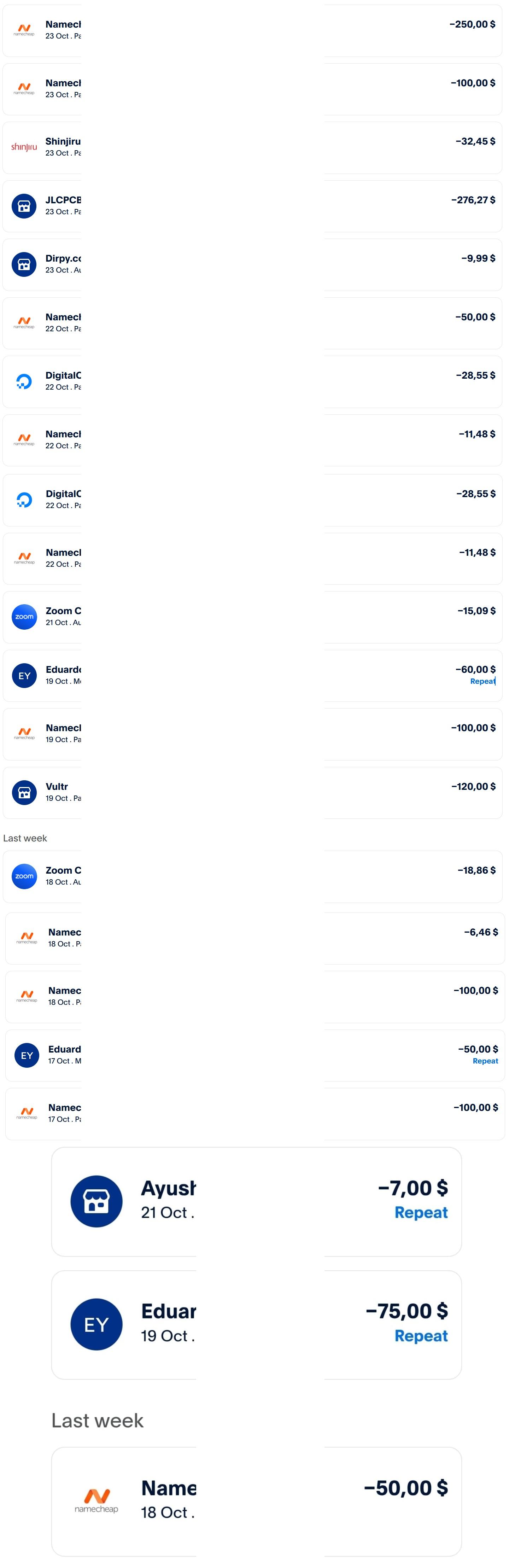509x1568 pixels.
Task: Click the Vultr store icon
Action: 24,793
